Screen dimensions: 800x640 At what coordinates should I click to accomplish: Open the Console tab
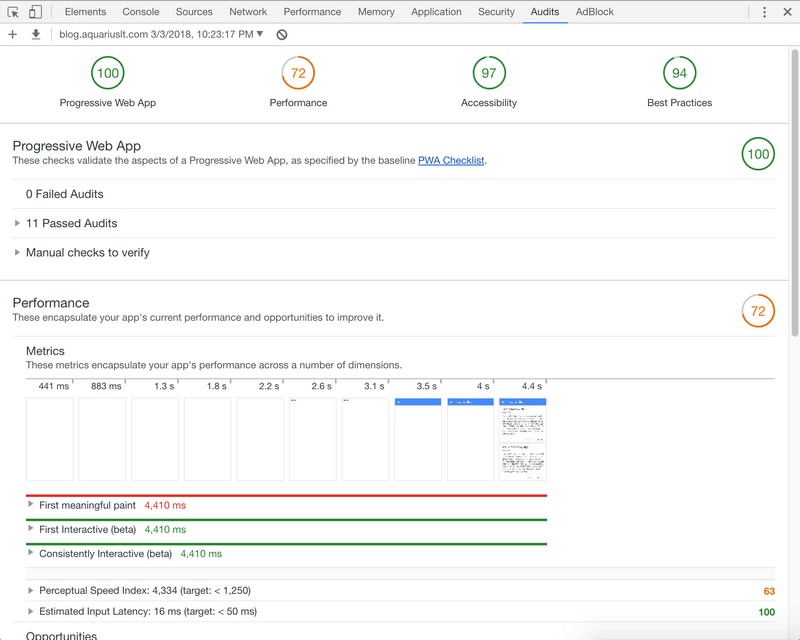[x=140, y=12]
